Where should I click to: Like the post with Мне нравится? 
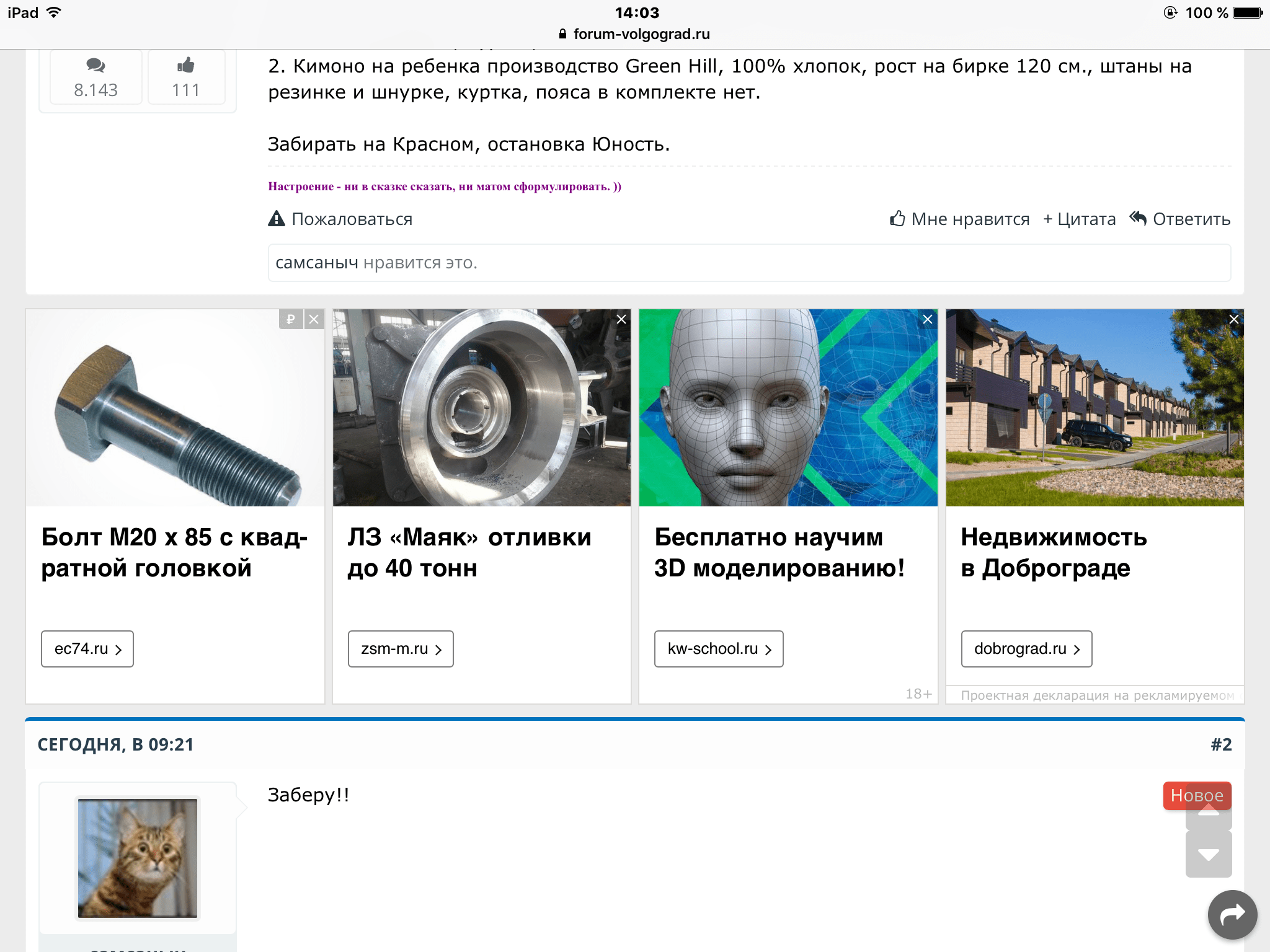[x=959, y=219]
